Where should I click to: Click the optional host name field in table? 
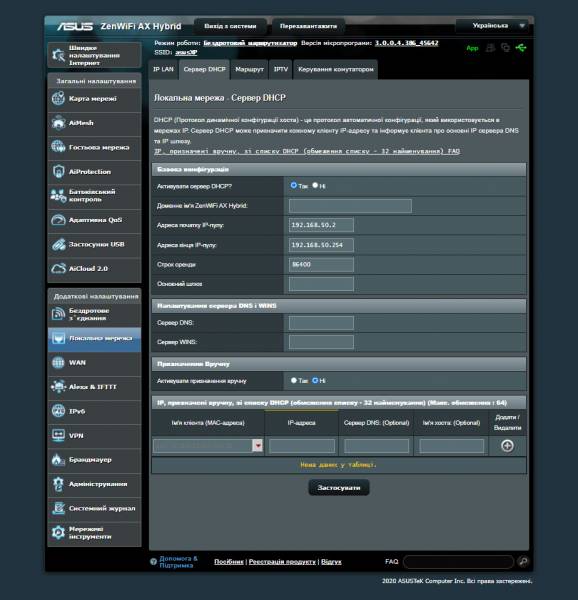pos(451,446)
